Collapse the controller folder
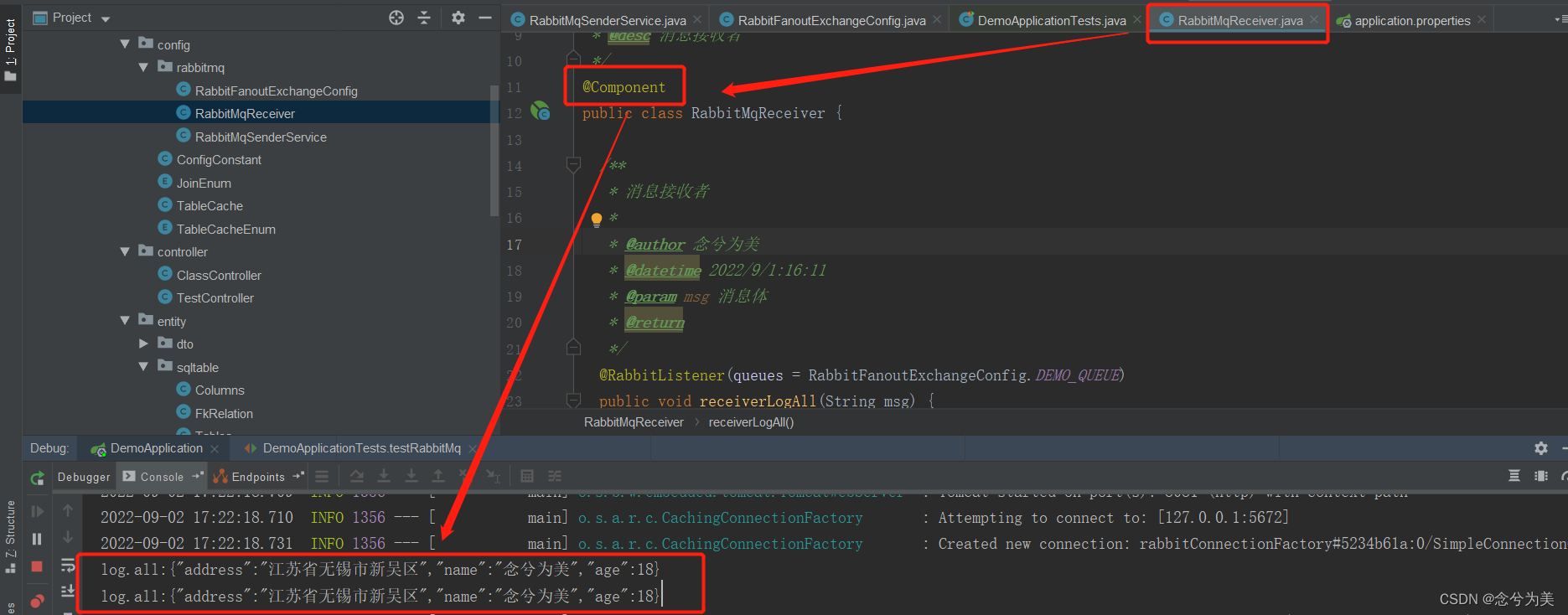Viewport: 1568px width, 615px height. tap(125, 251)
